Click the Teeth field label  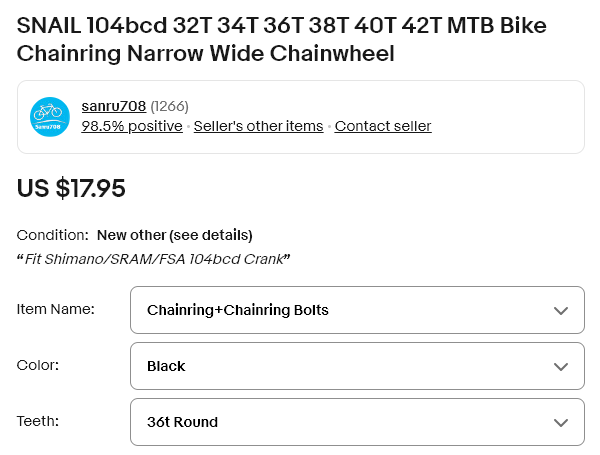pyautogui.click(x=39, y=421)
